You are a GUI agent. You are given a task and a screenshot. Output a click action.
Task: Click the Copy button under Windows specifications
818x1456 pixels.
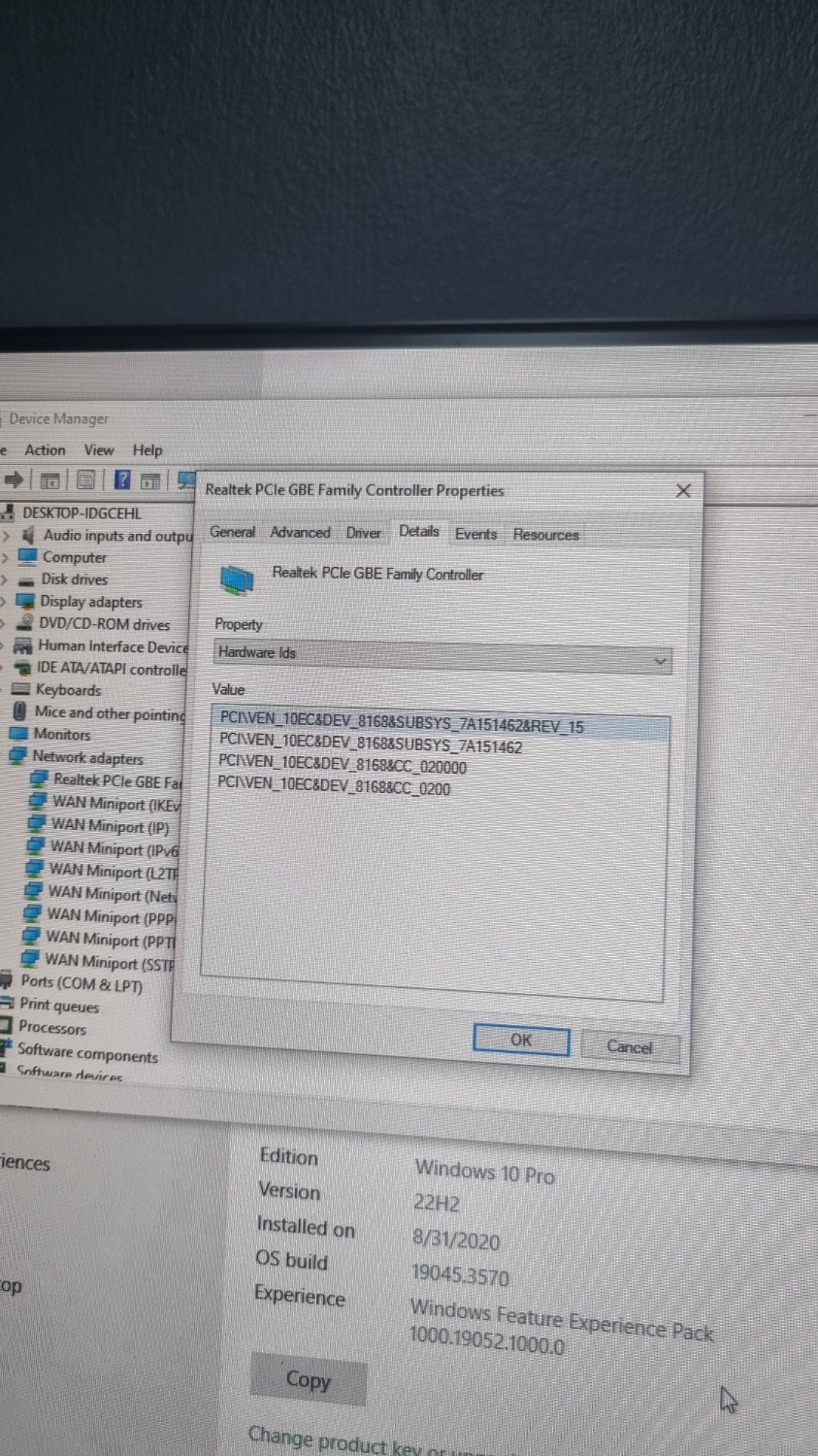[x=309, y=1379]
